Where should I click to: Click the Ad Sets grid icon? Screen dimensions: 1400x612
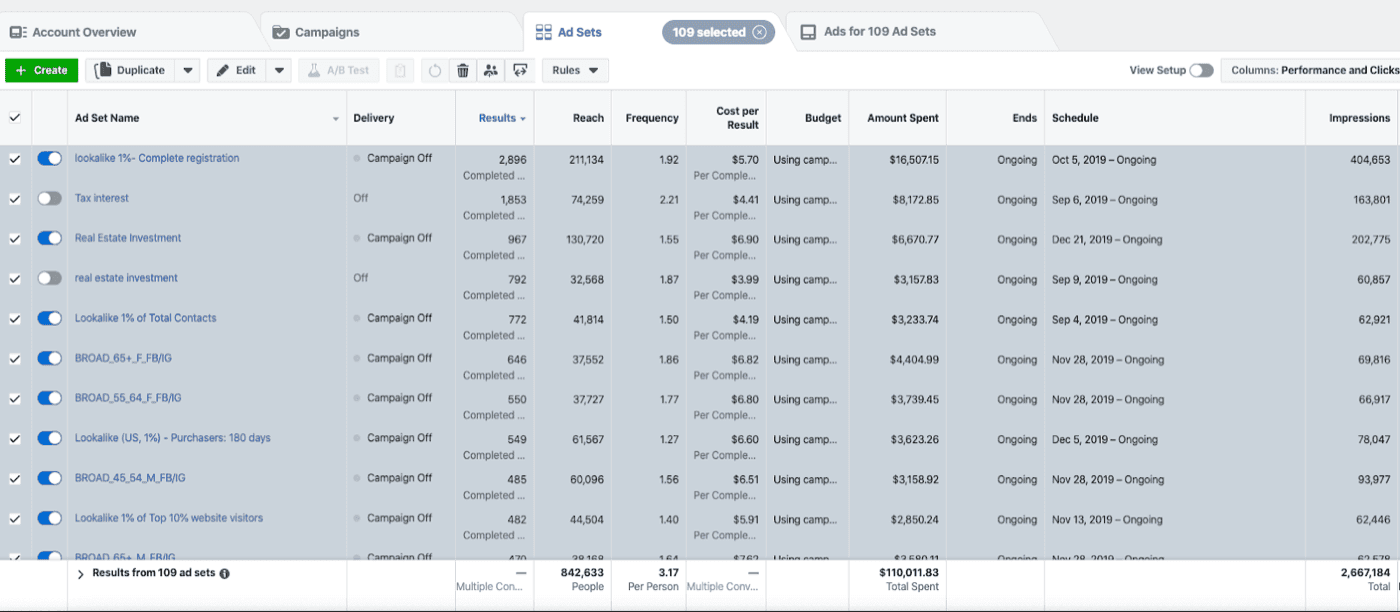click(544, 32)
